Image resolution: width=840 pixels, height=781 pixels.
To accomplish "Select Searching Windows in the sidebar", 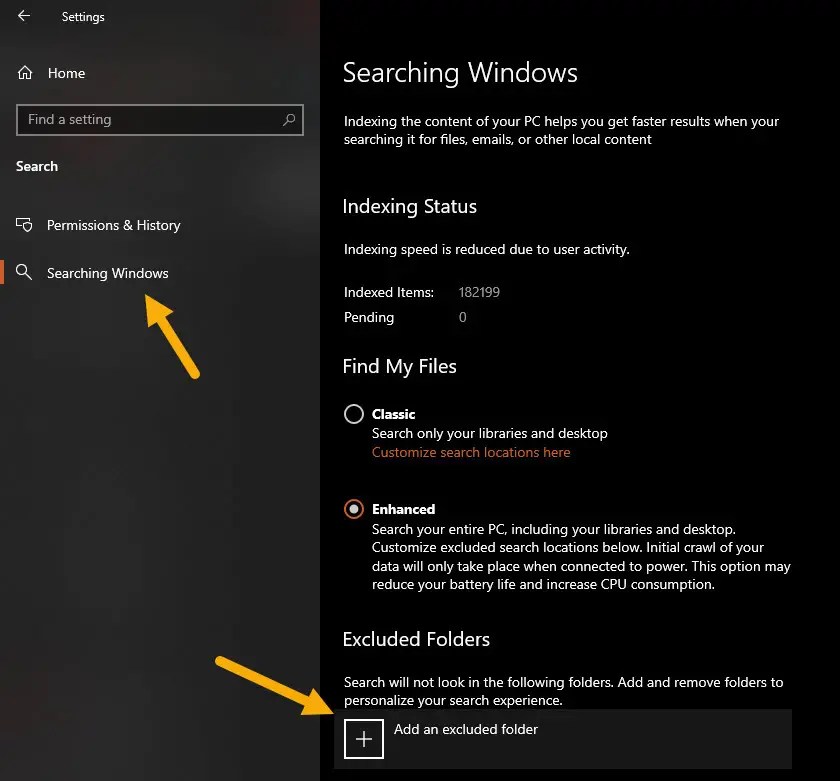I will coord(107,273).
